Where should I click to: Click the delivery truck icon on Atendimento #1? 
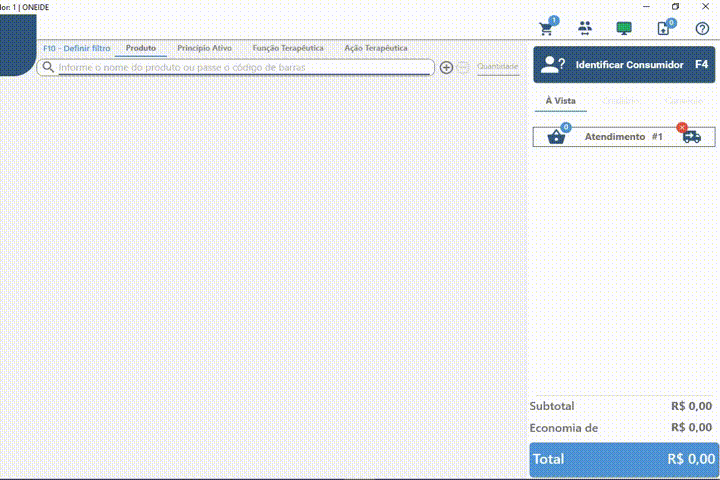tap(691, 136)
